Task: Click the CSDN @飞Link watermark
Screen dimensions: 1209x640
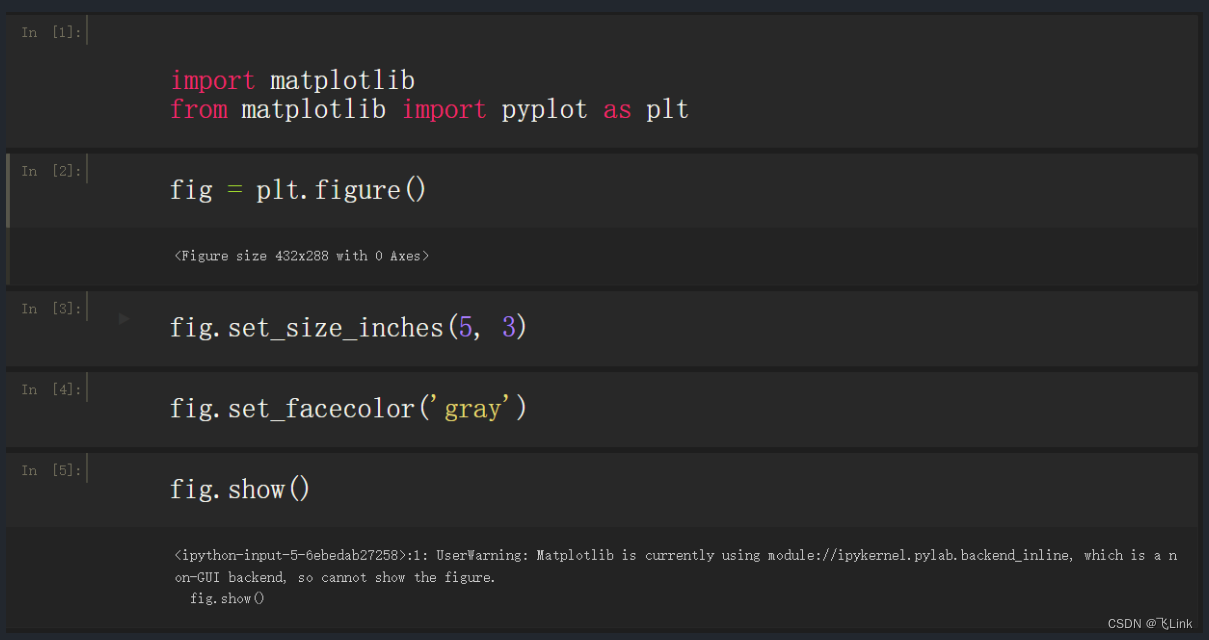Action: coord(1149,624)
